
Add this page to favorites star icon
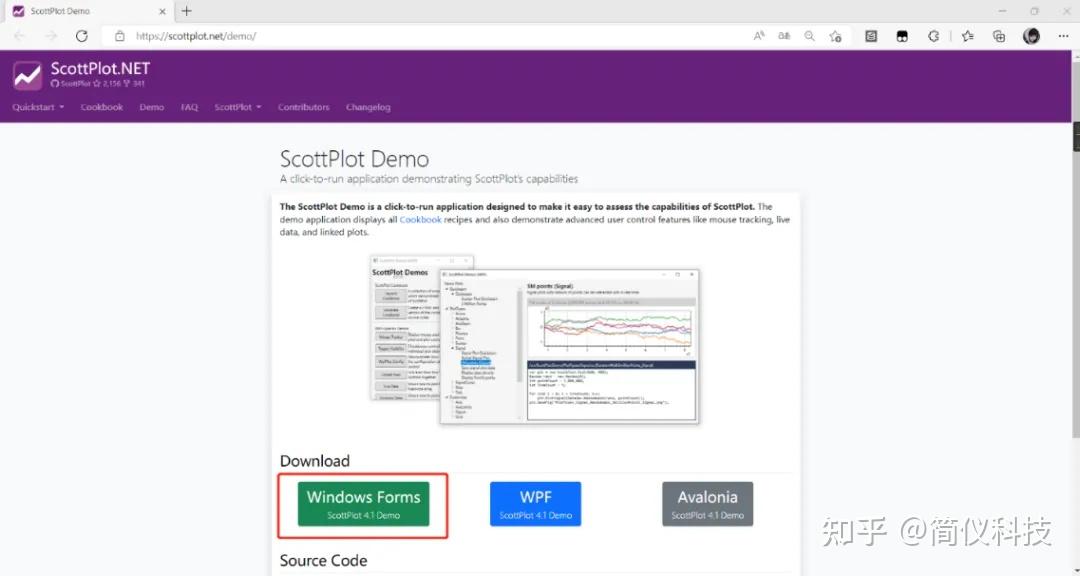pos(835,36)
